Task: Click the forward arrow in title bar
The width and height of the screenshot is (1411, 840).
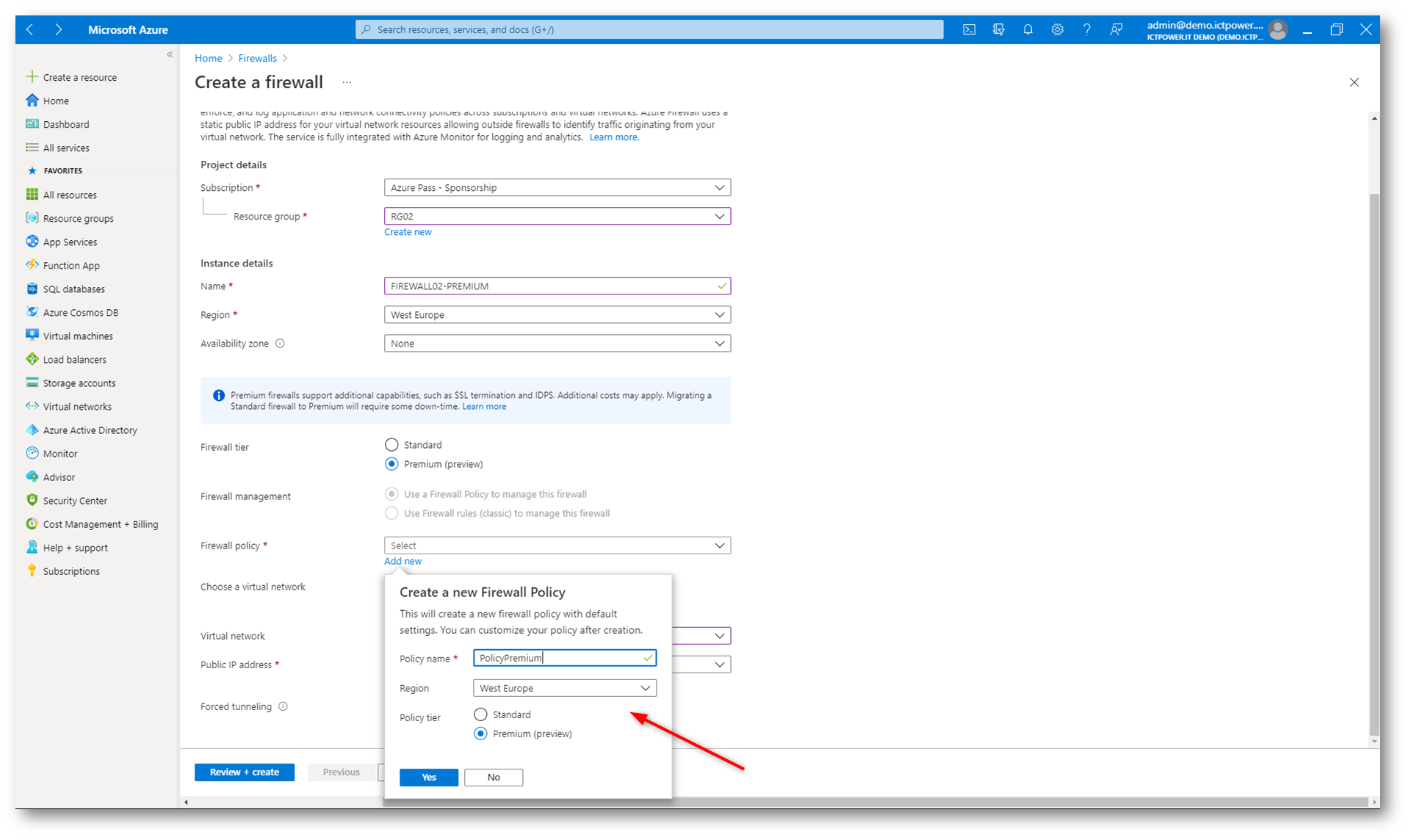Action: coord(59,29)
